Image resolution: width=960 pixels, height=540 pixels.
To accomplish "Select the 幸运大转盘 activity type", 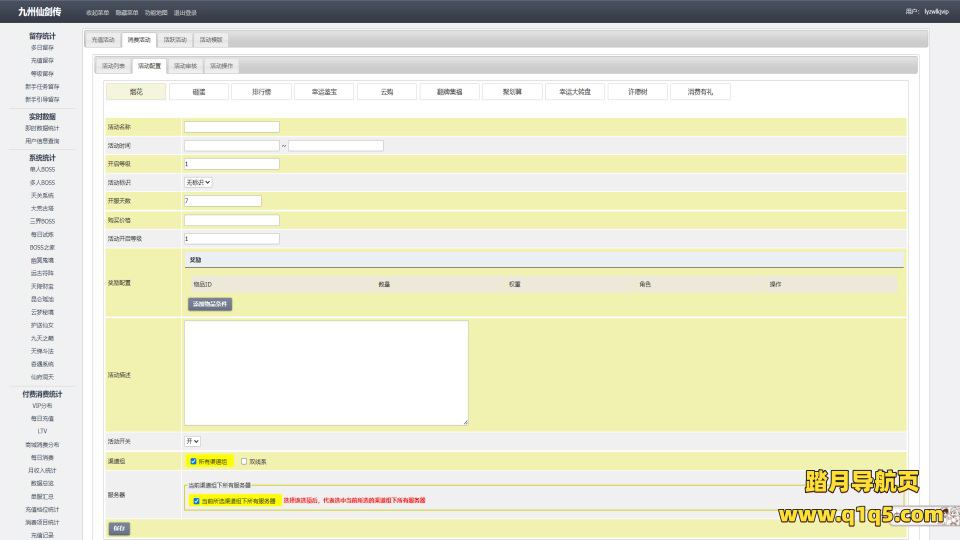I will coord(574,91).
